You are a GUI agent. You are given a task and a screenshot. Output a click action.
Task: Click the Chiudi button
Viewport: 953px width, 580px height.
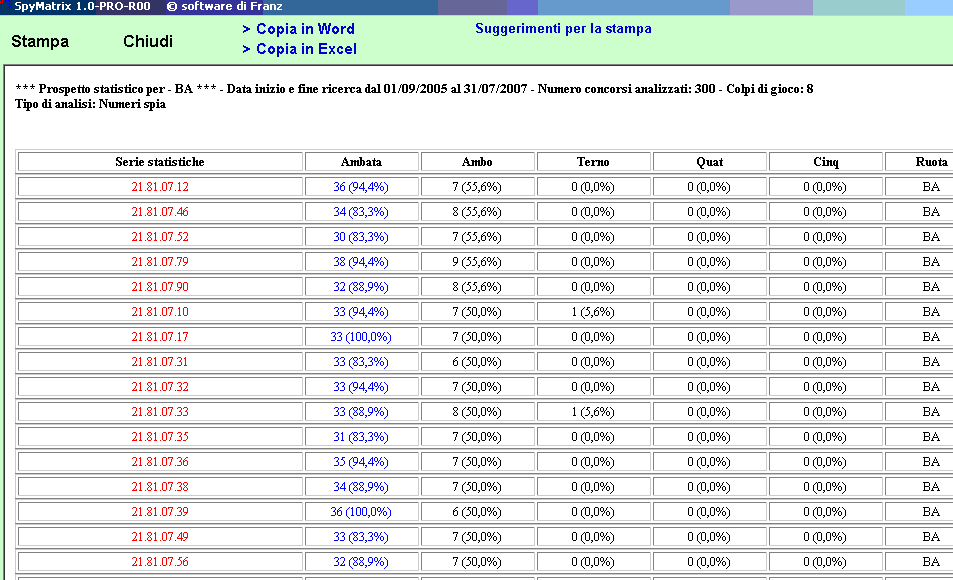[x=148, y=41]
